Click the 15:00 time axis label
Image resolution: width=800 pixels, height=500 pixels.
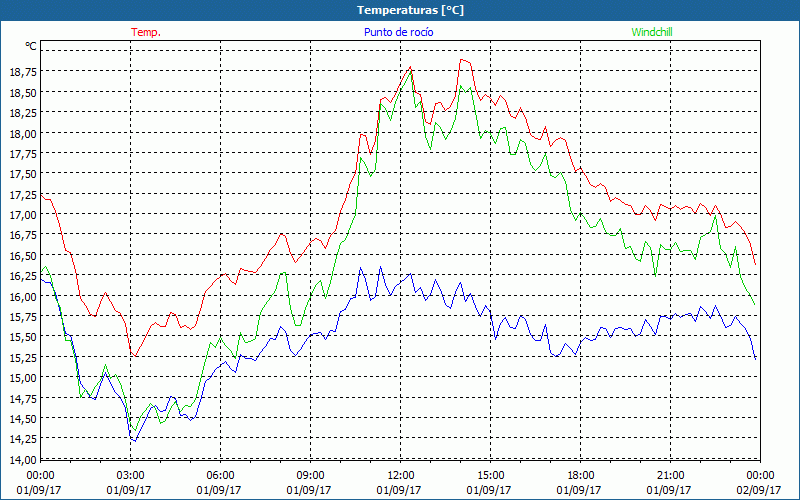click(490, 476)
